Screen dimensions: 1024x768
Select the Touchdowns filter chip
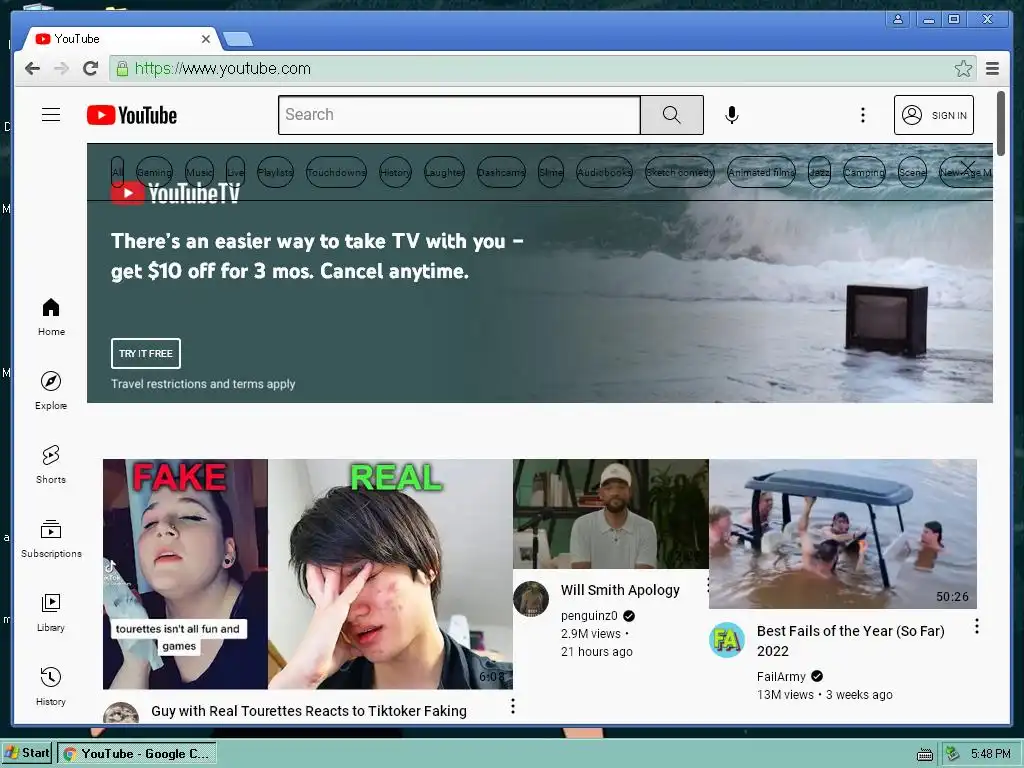(x=336, y=172)
